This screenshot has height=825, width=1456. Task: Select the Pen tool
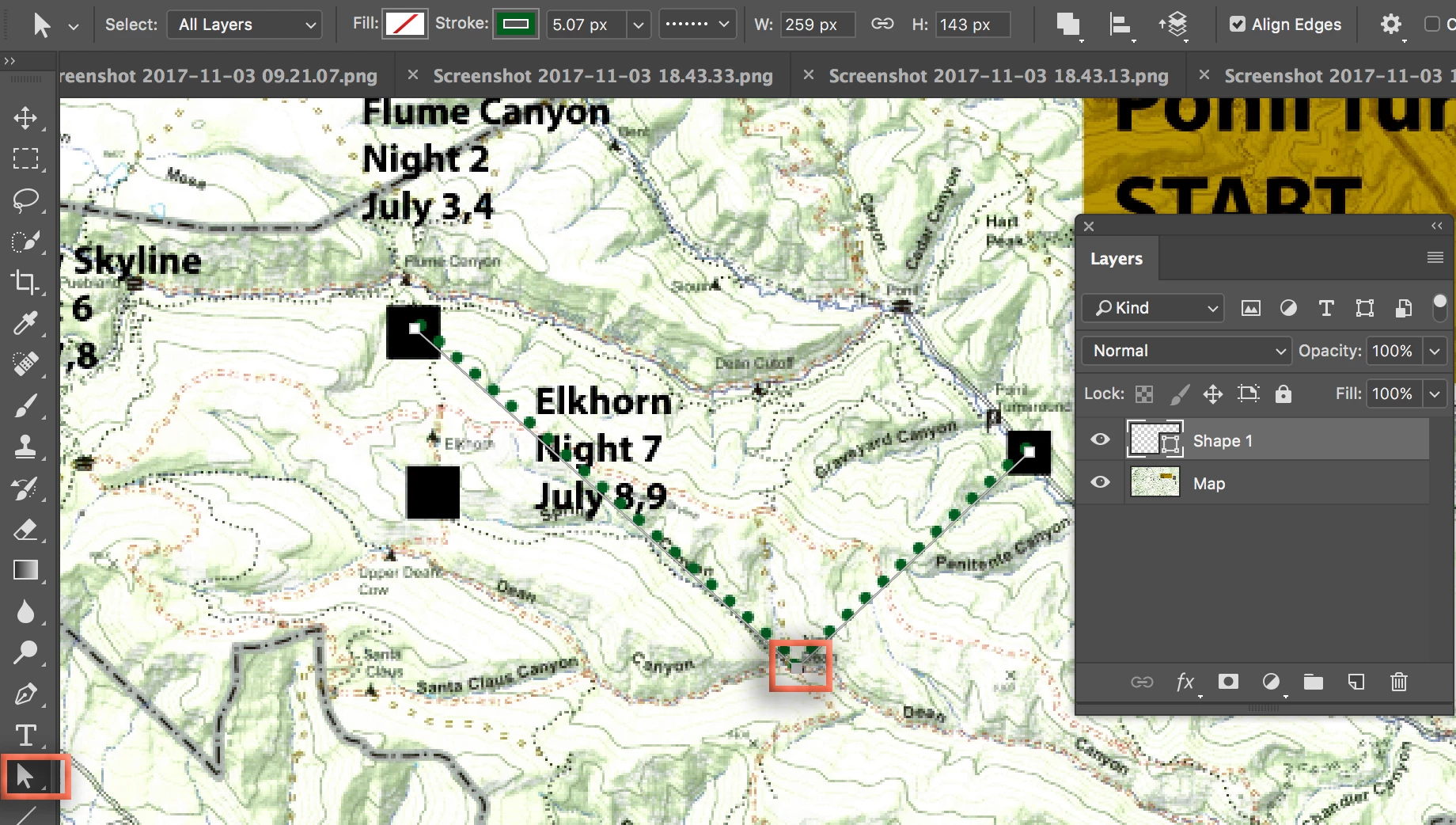point(25,694)
